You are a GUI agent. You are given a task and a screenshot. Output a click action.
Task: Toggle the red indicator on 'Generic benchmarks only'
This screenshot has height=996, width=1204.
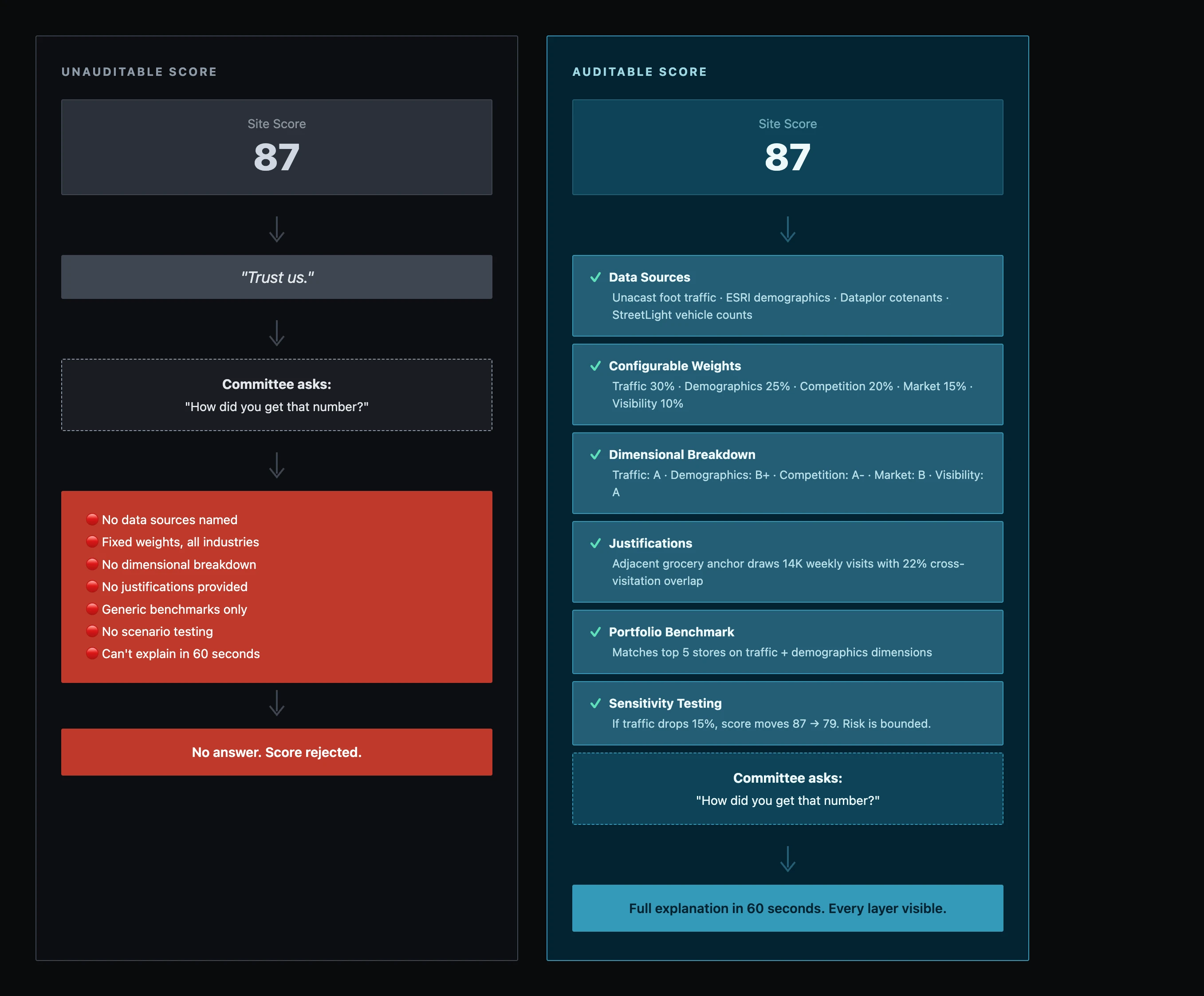[92, 609]
